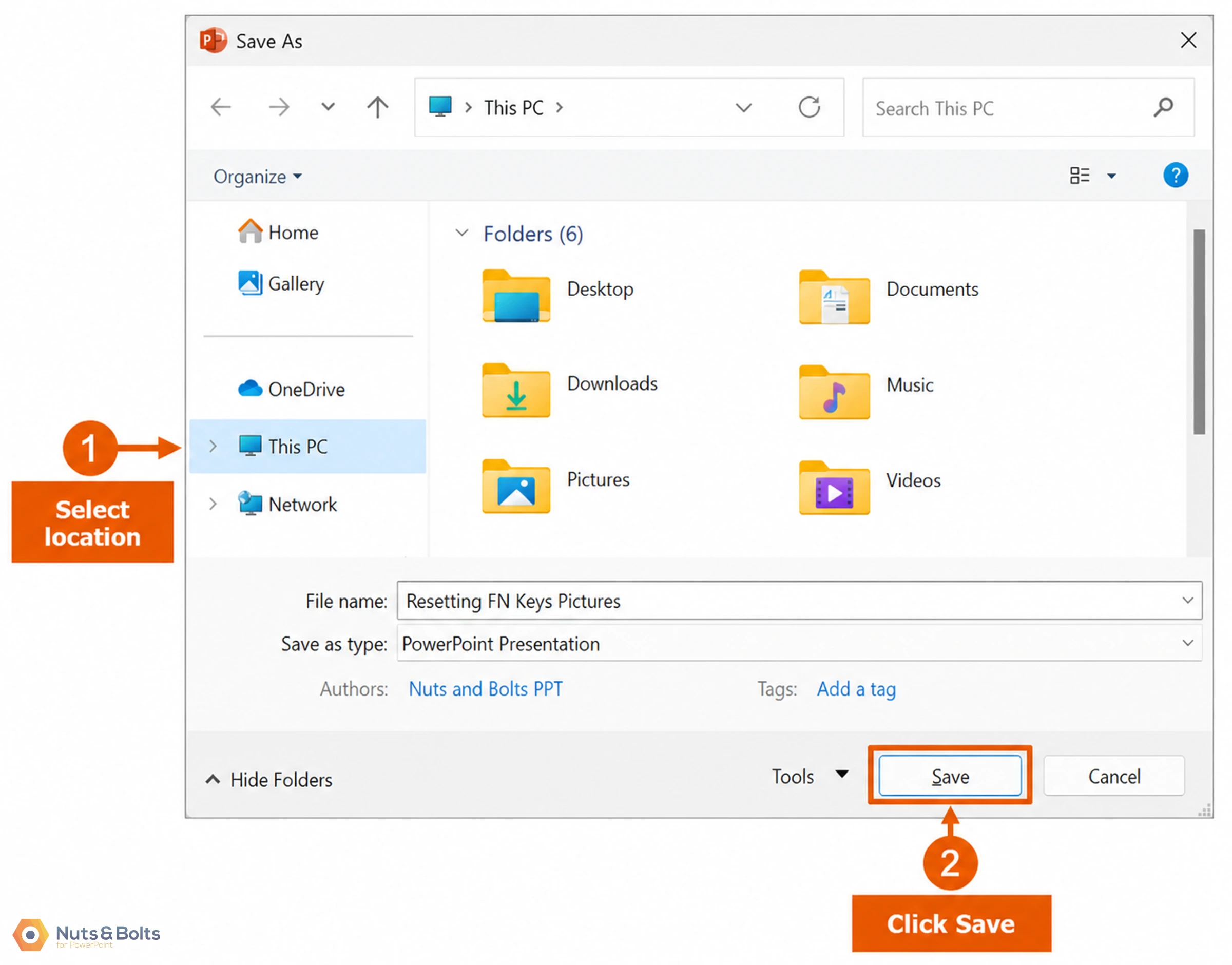Go up one folder level arrow

point(377,107)
